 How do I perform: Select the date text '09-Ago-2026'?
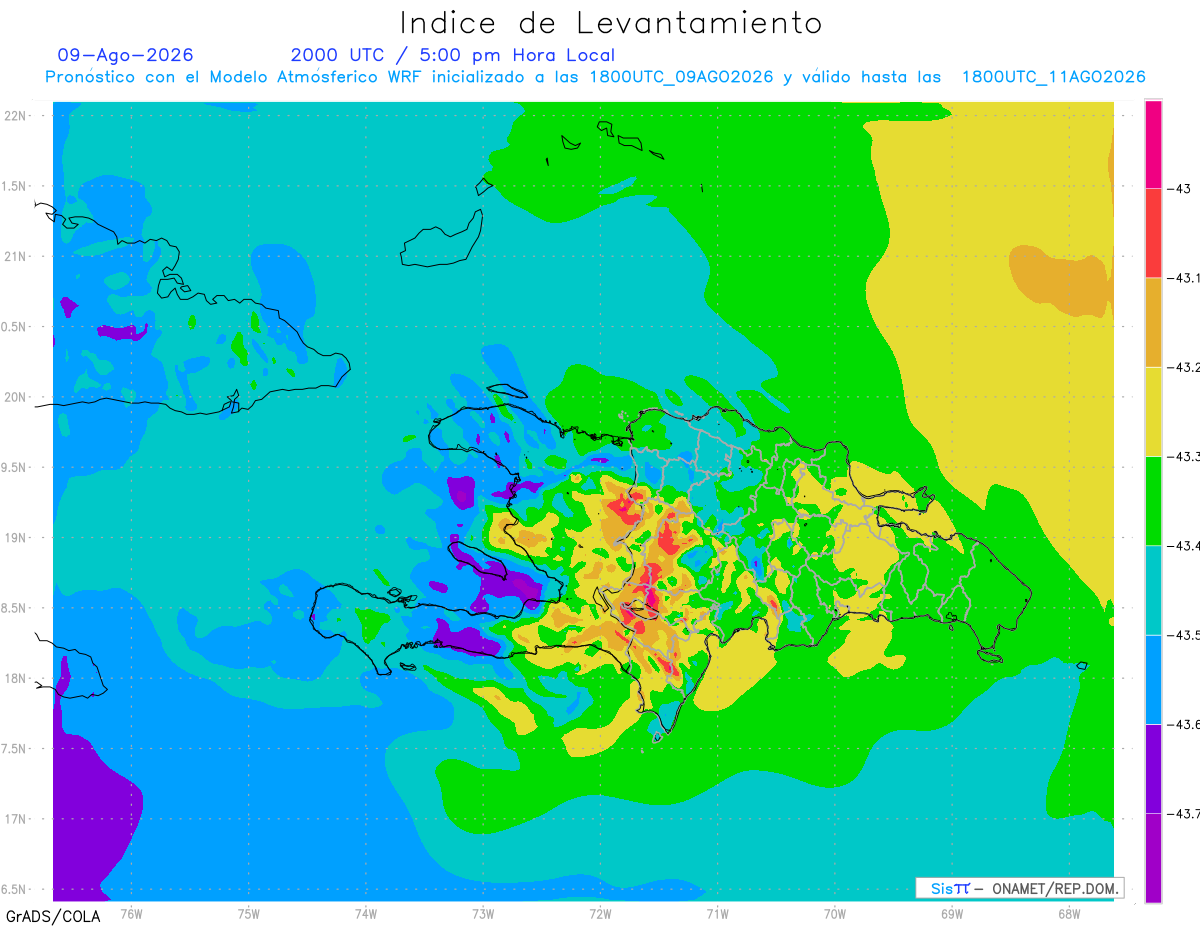click(x=126, y=55)
